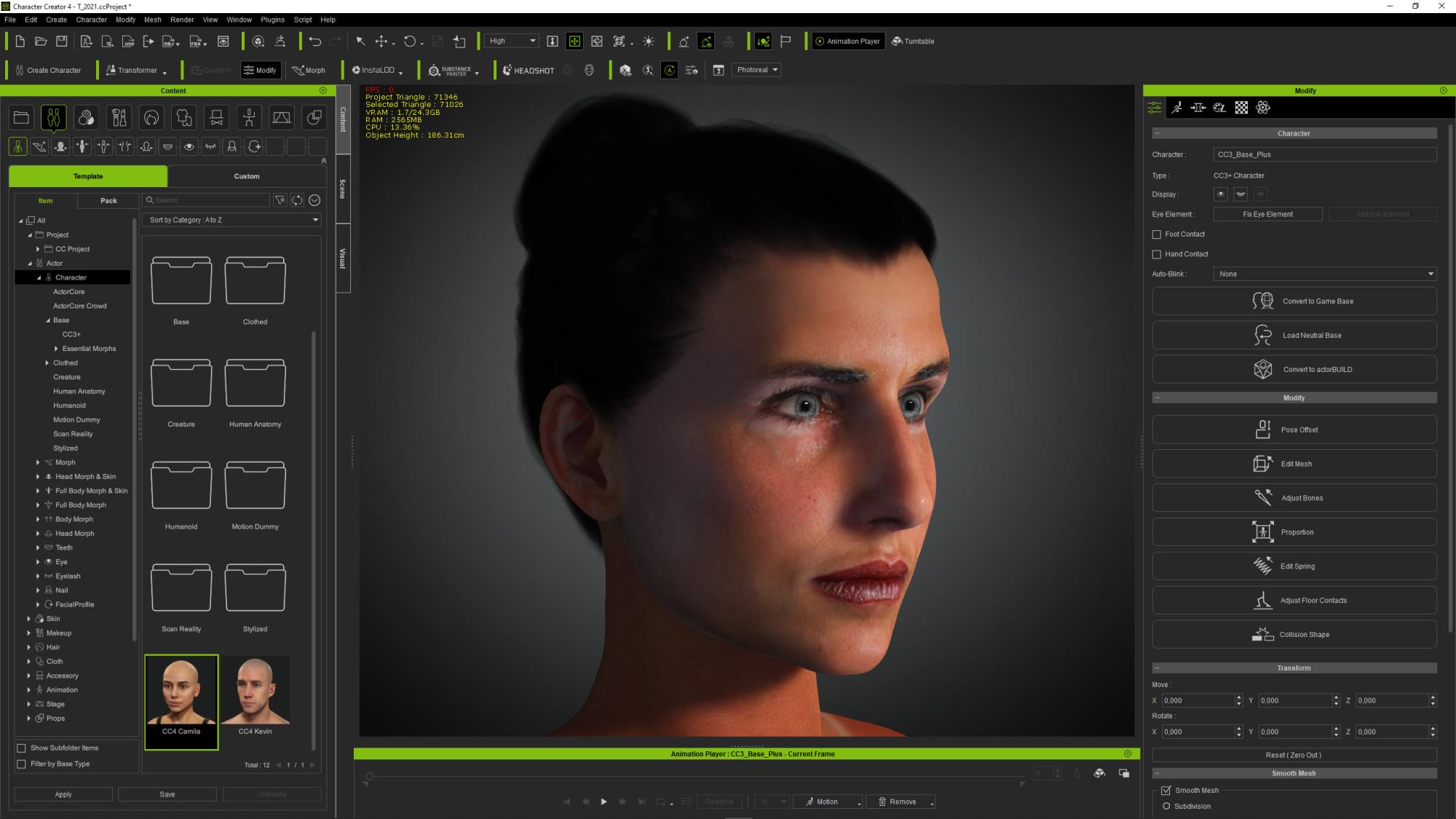This screenshot has height=819, width=1456.
Task: Click the Edit Mesh button
Action: click(x=1294, y=464)
